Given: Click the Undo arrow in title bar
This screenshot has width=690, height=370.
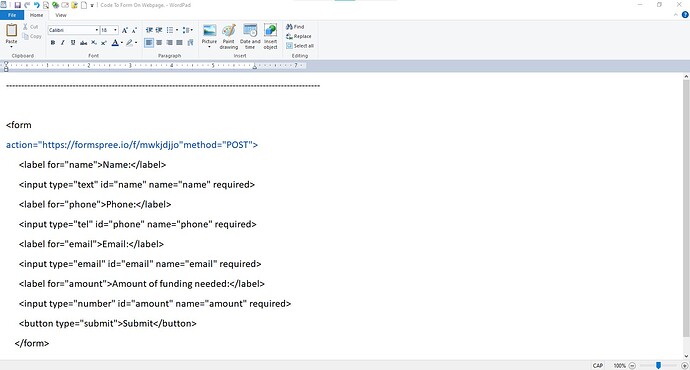Looking at the screenshot, I should (37, 5).
